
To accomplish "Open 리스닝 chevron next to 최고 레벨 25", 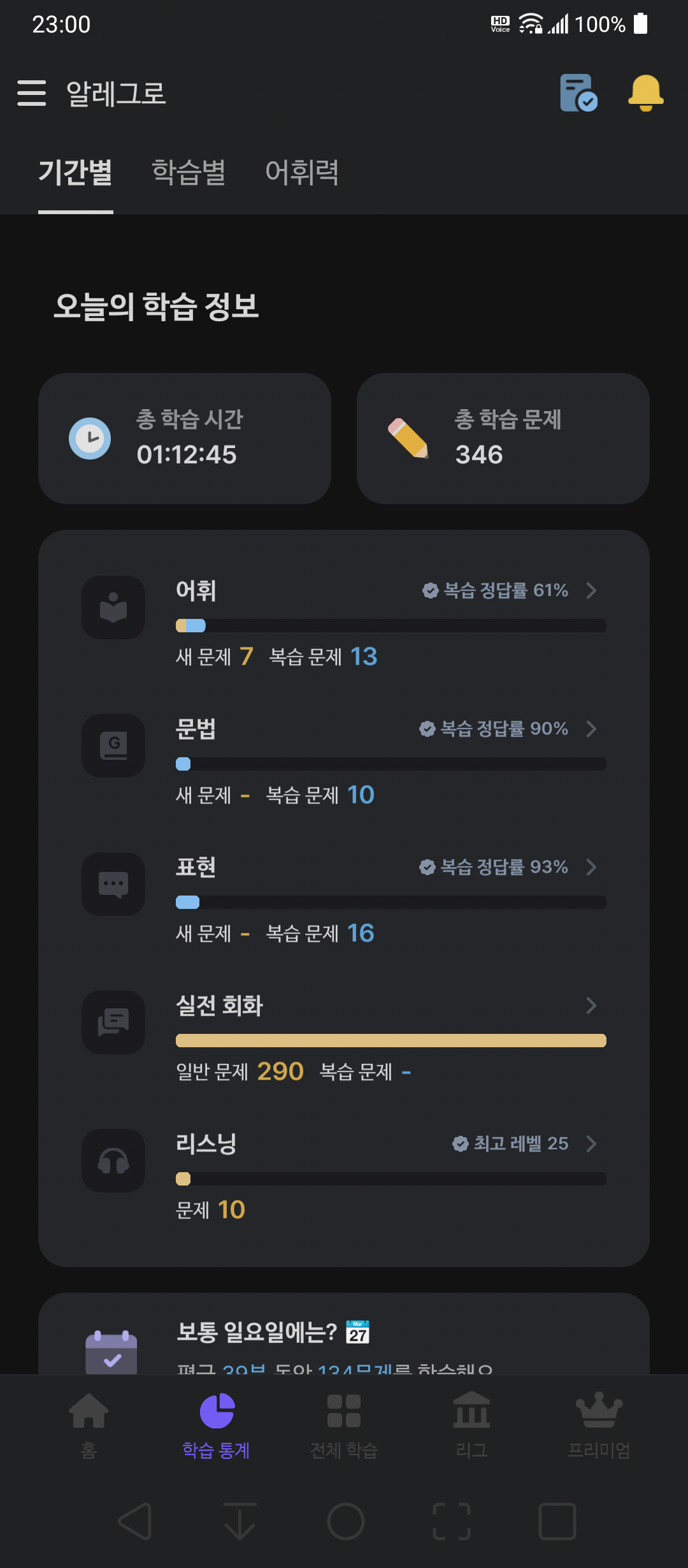I will (x=591, y=1143).
